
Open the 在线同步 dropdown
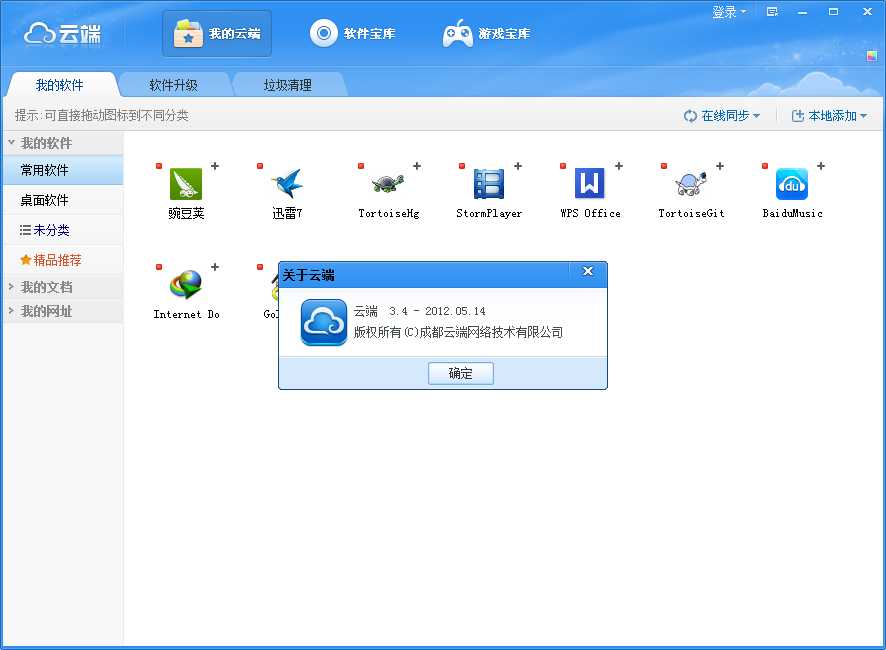click(722, 116)
